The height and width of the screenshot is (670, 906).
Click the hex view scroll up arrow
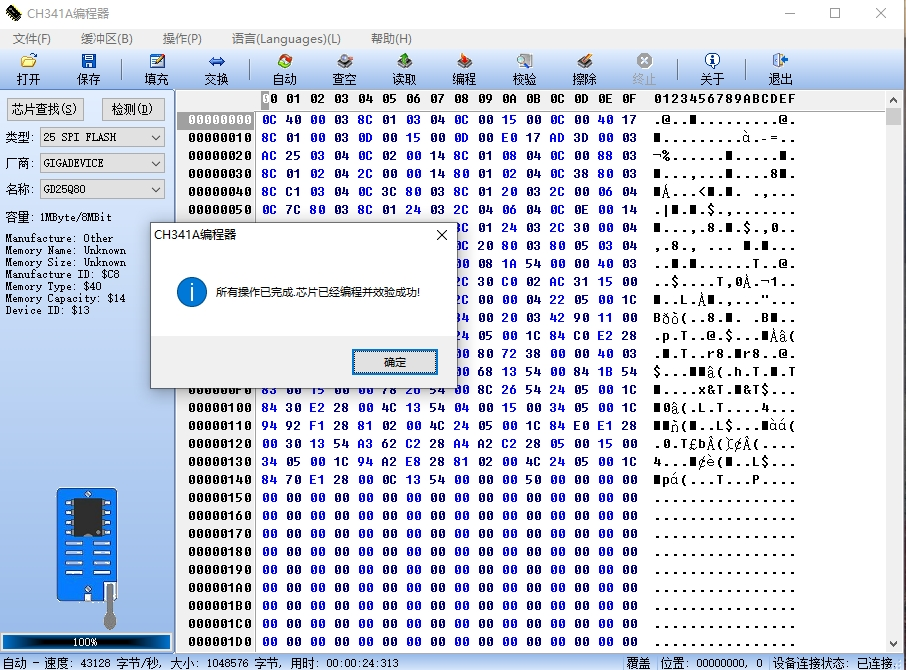[893, 100]
